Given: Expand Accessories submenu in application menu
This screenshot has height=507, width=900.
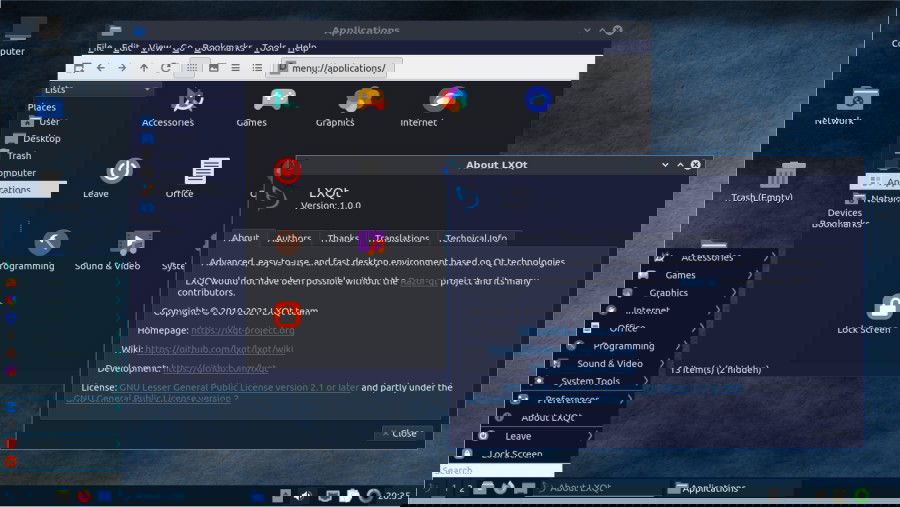Looking at the screenshot, I should coord(712,257).
